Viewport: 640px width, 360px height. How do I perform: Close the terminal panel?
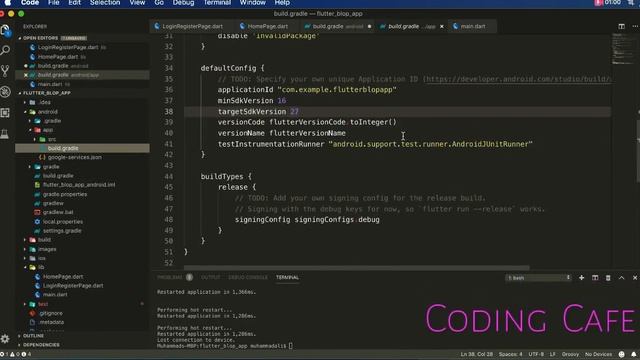point(635,278)
